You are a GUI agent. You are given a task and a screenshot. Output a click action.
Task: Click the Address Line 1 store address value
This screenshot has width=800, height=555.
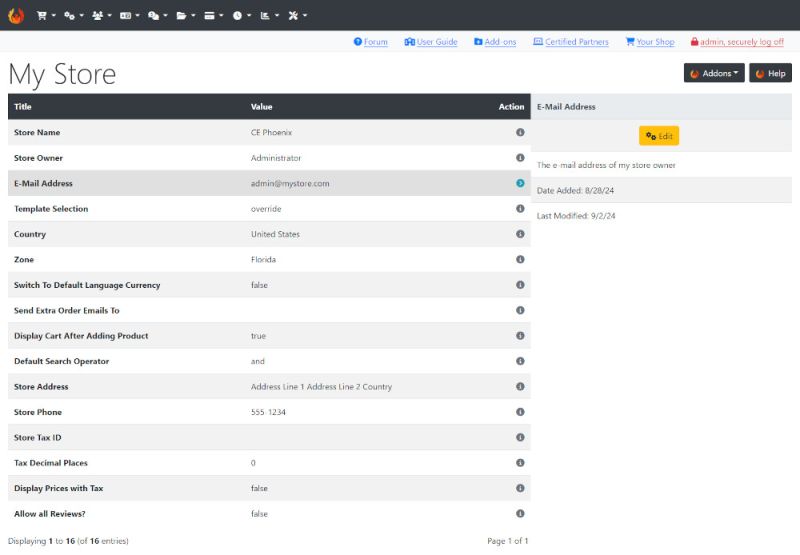(x=321, y=387)
